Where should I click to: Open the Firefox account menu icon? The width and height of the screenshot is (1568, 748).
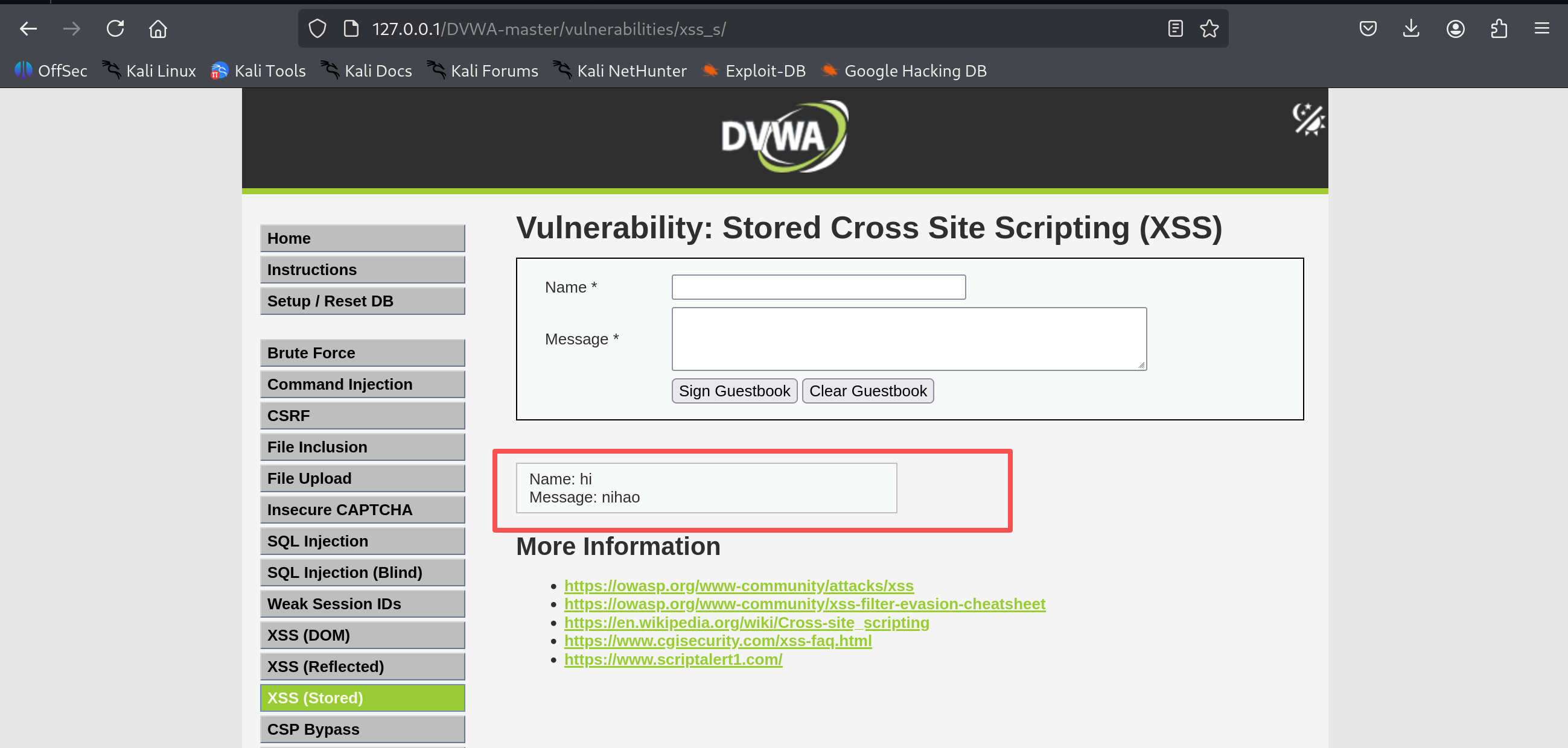1455,28
